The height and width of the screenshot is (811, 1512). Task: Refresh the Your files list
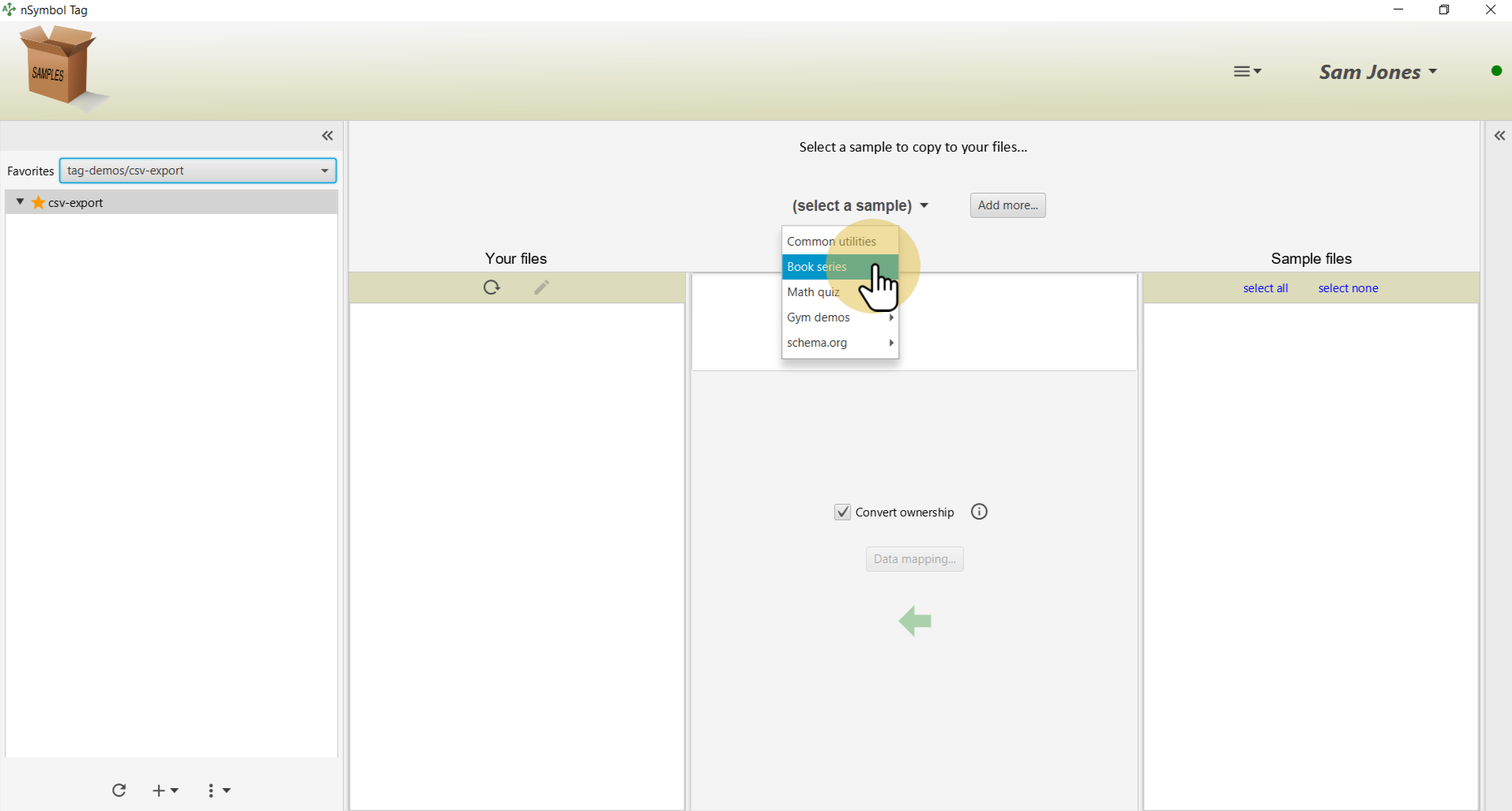(492, 287)
